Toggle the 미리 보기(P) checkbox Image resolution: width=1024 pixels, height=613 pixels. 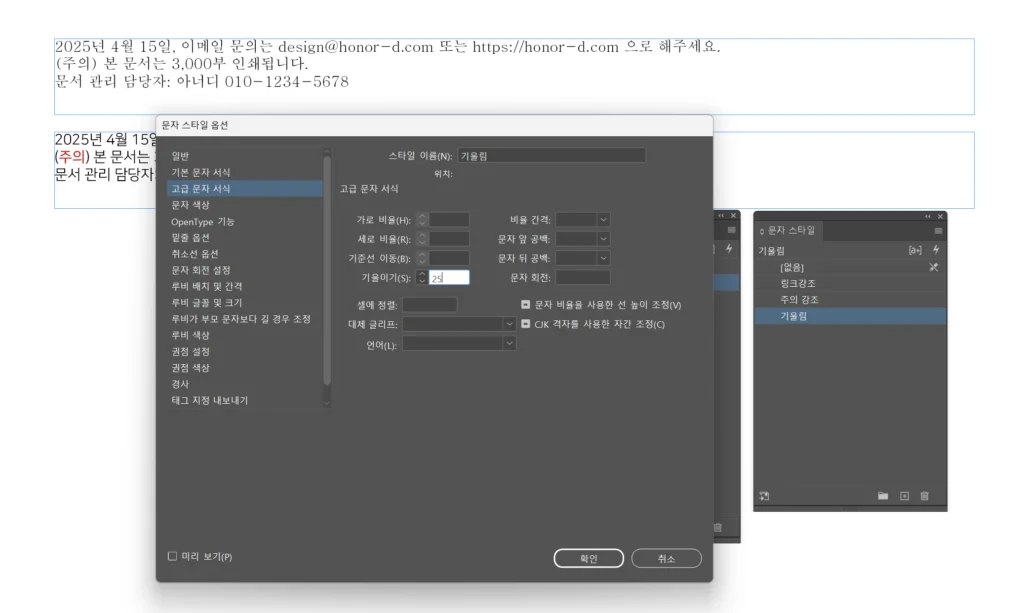pyautogui.click(x=172, y=556)
